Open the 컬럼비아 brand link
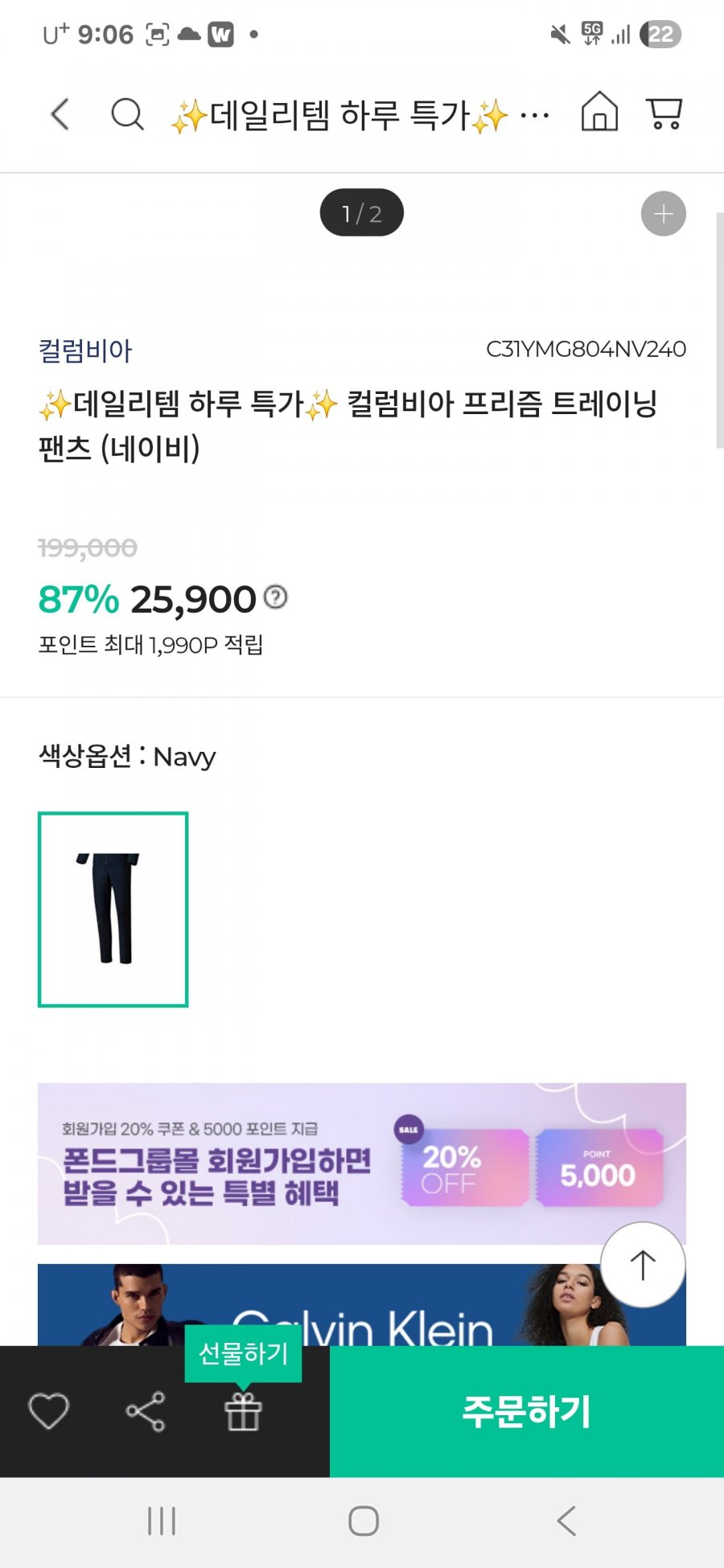This screenshot has width=724, height=1568. [x=85, y=350]
